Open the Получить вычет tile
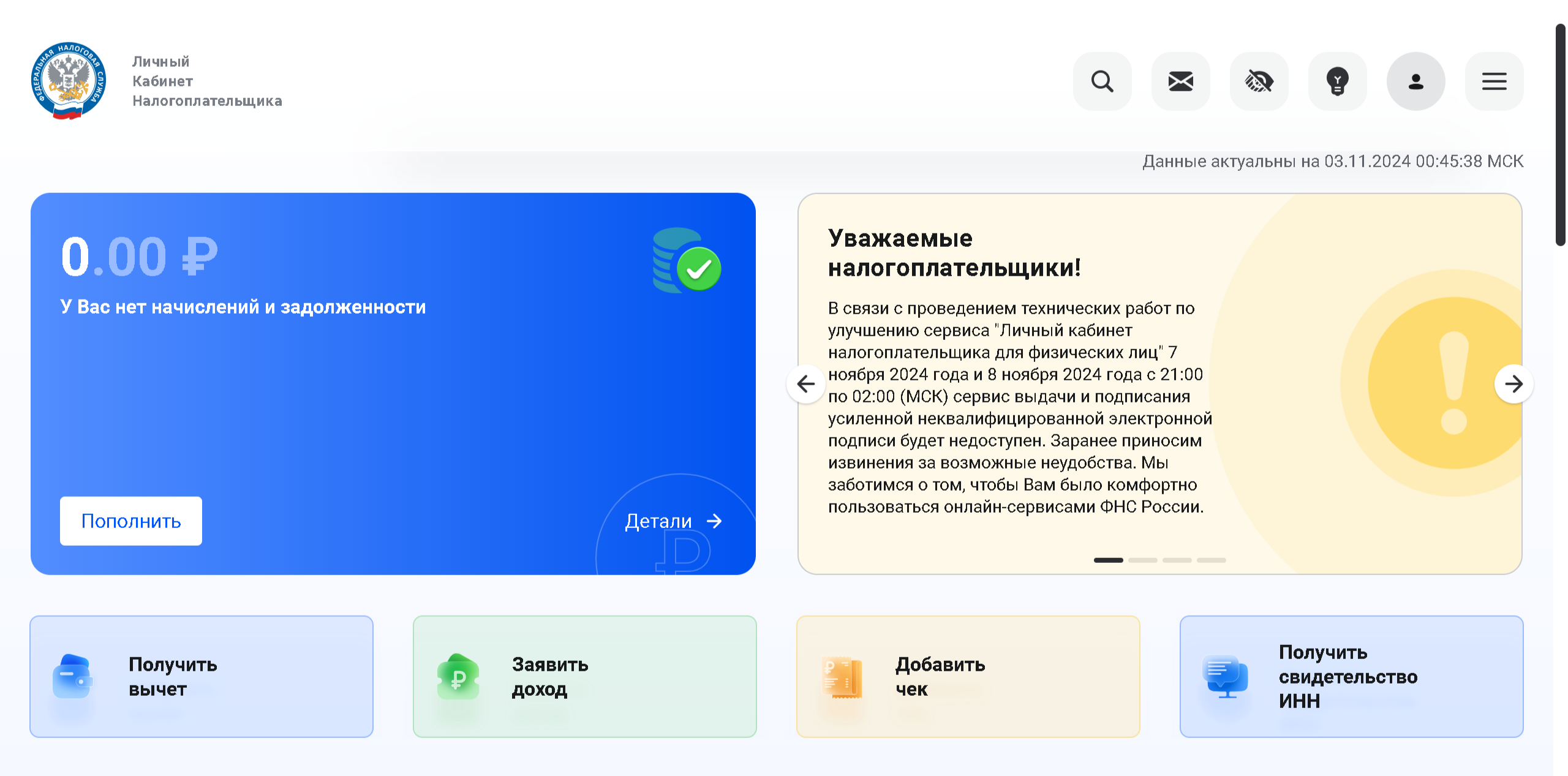Screen dimensions: 1568x776 (x=202, y=676)
